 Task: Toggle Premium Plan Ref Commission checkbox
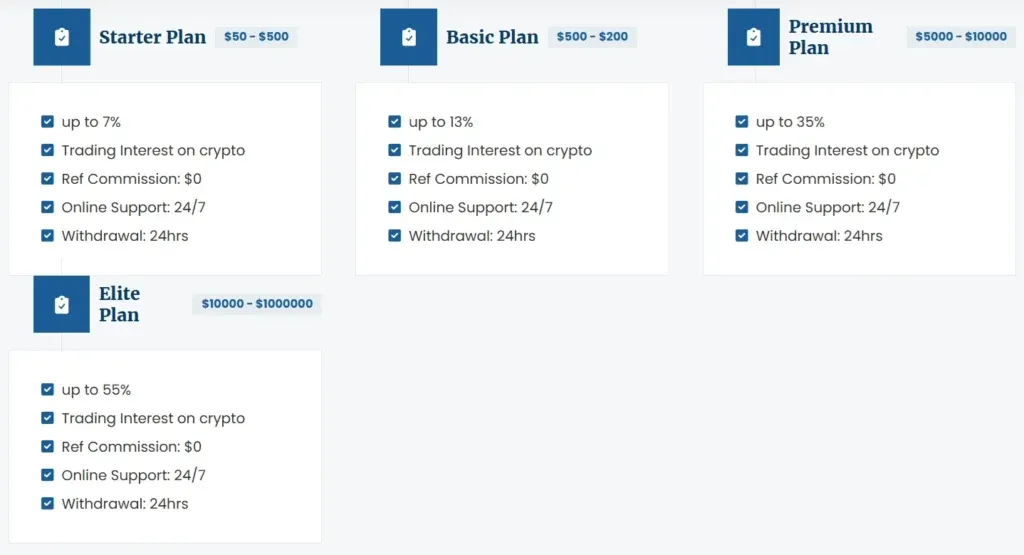click(x=742, y=179)
